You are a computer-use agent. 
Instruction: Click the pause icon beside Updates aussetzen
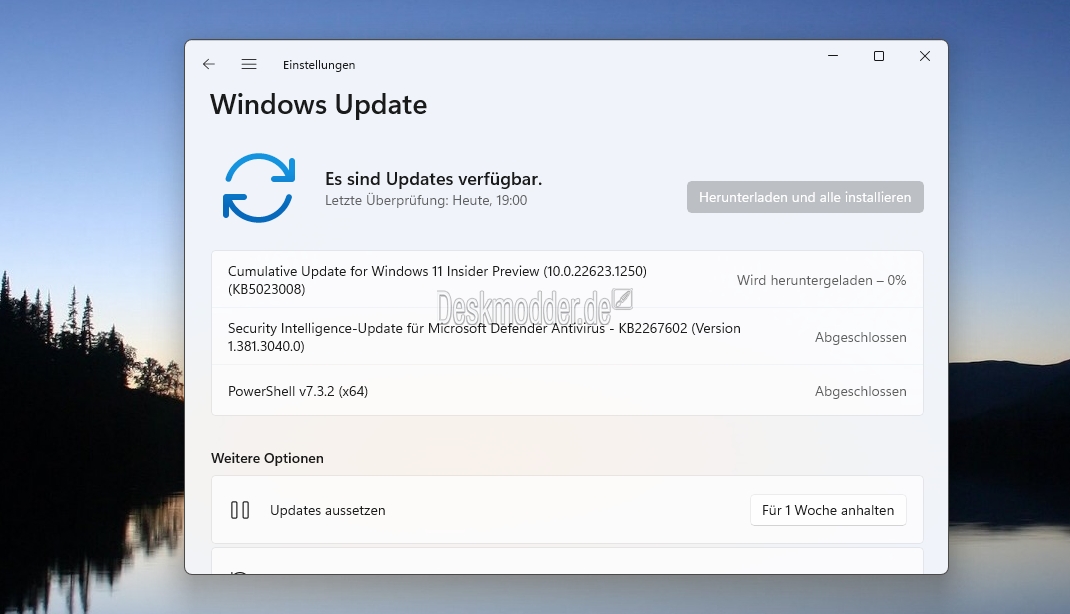coord(240,510)
